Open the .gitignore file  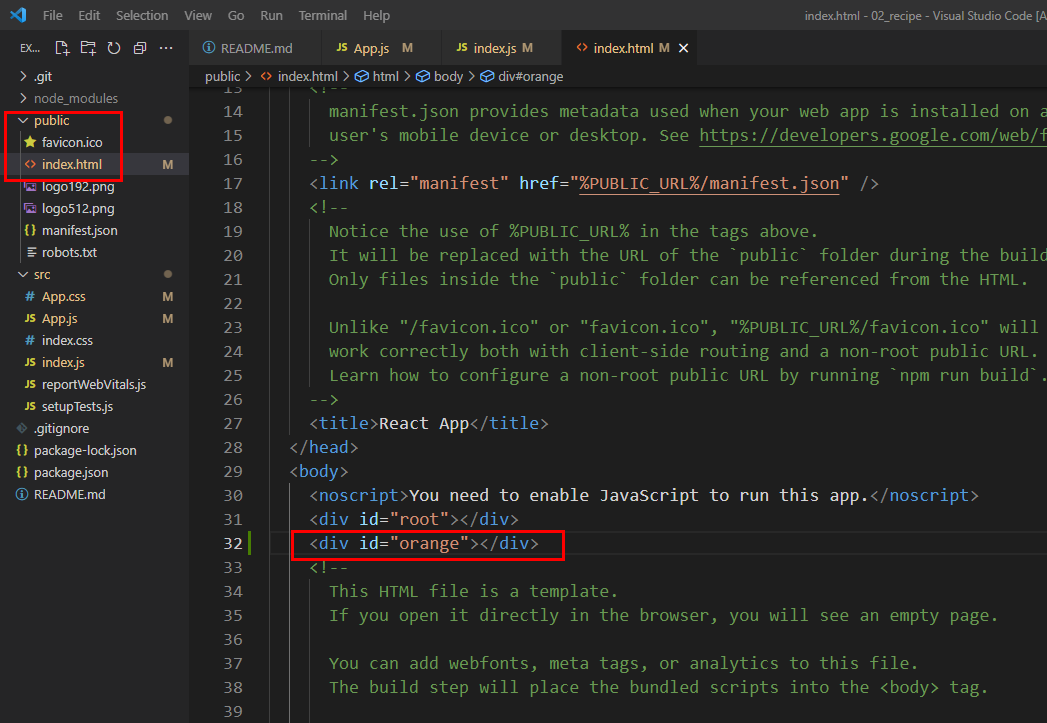[x=94, y=429]
